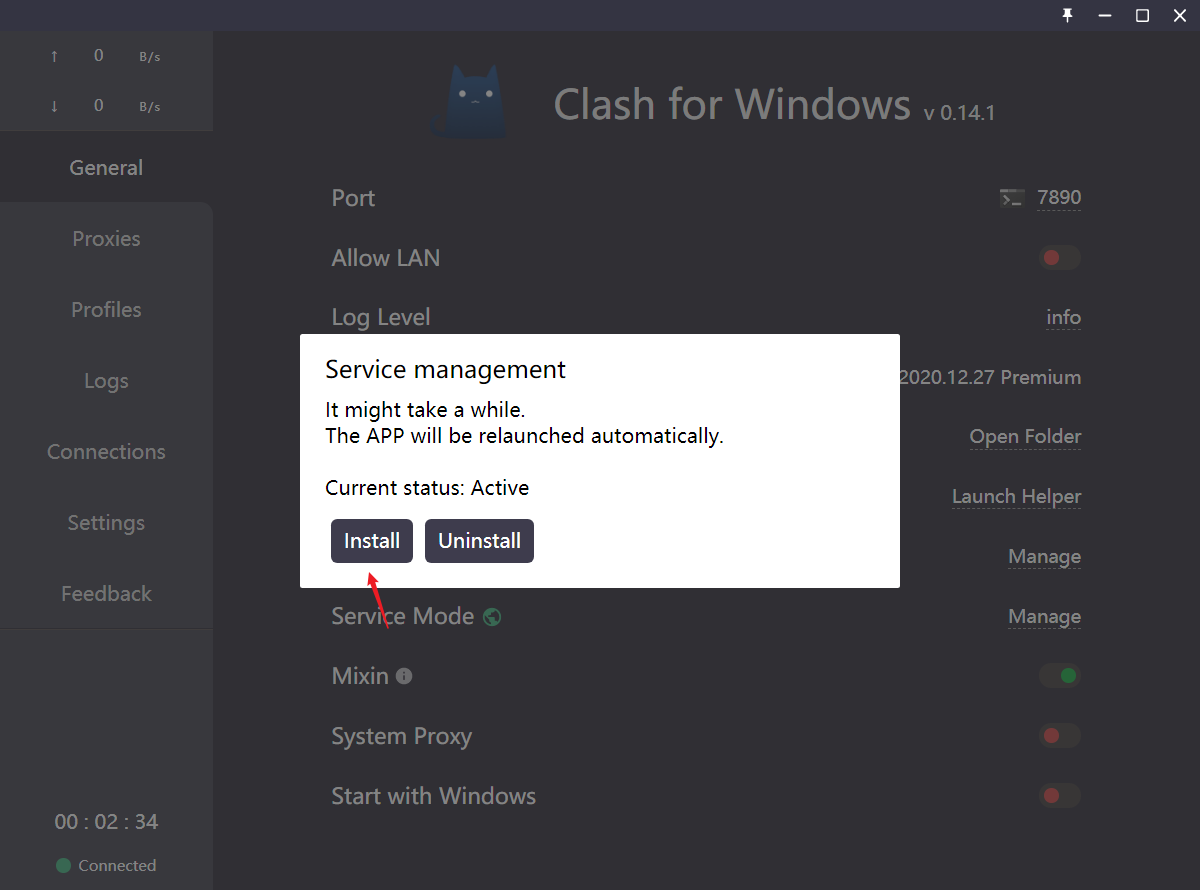Viewport: 1200px width, 890px height.
Task: Maximize the Clash window
Action: tap(1142, 15)
